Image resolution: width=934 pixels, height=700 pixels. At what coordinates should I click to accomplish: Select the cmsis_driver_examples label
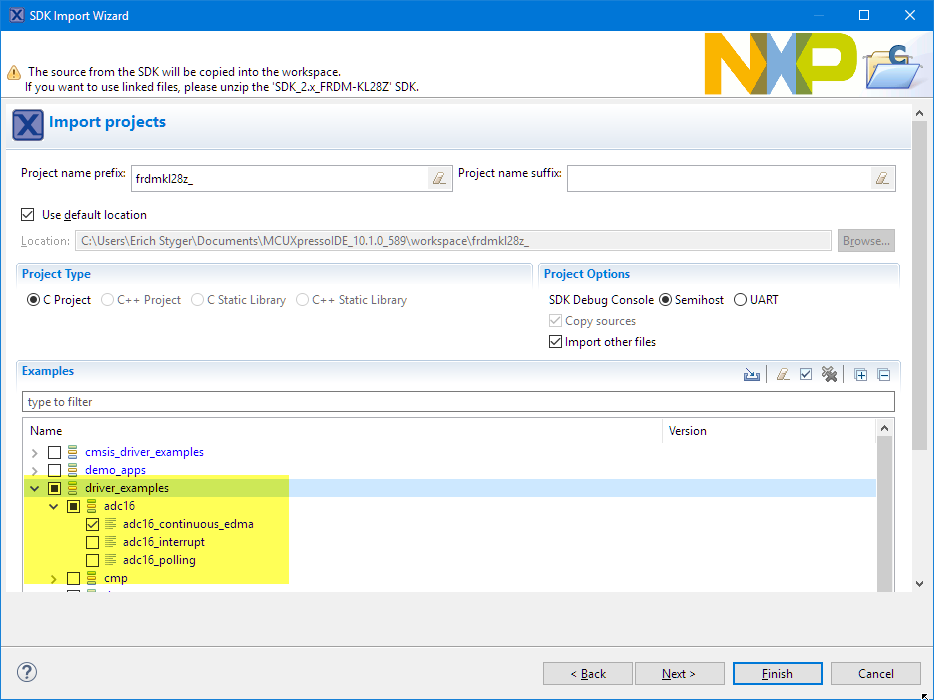(144, 452)
